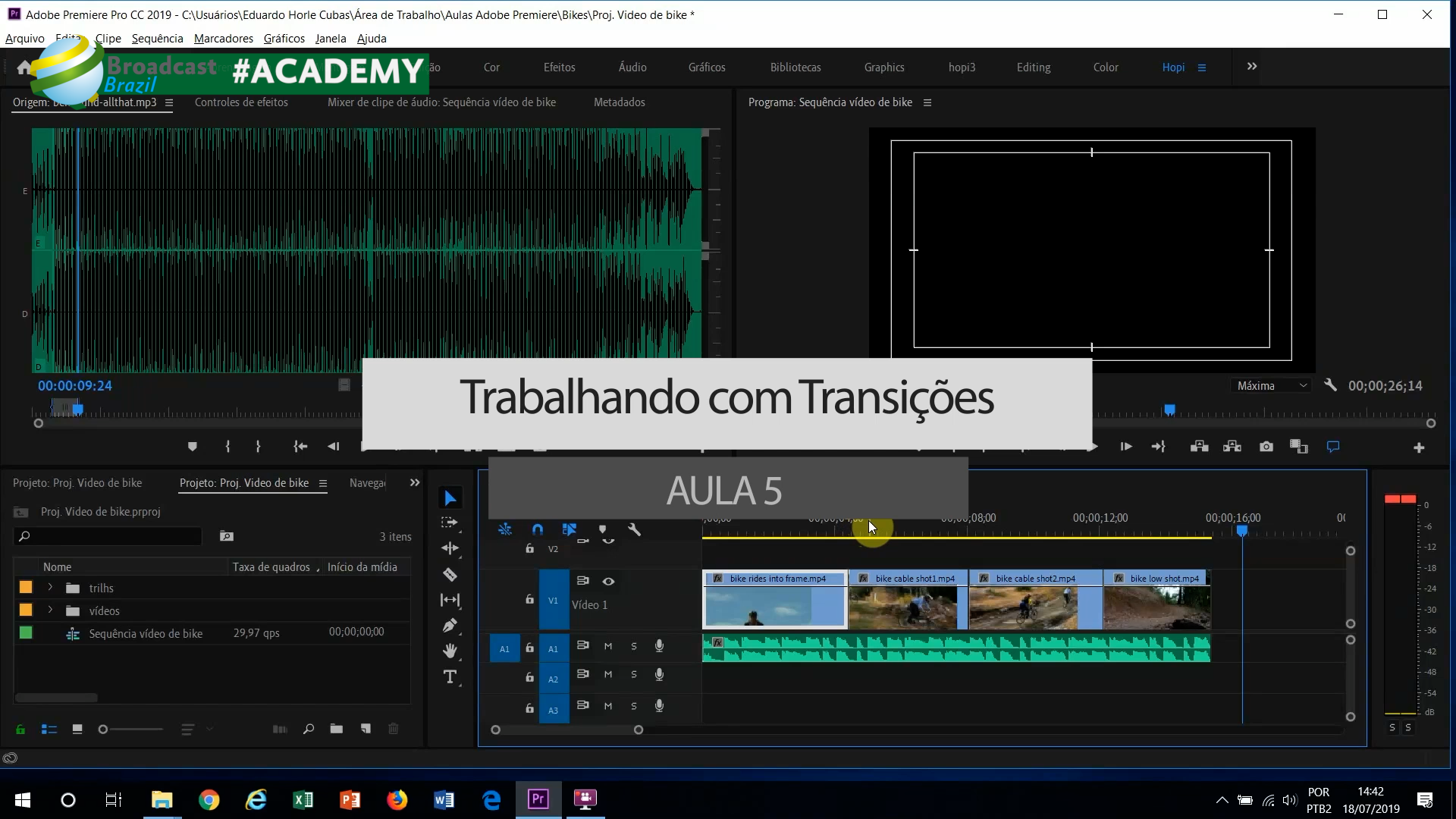Toggle timeline snap magnet icon
The height and width of the screenshot is (819, 1456).
[x=538, y=529]
